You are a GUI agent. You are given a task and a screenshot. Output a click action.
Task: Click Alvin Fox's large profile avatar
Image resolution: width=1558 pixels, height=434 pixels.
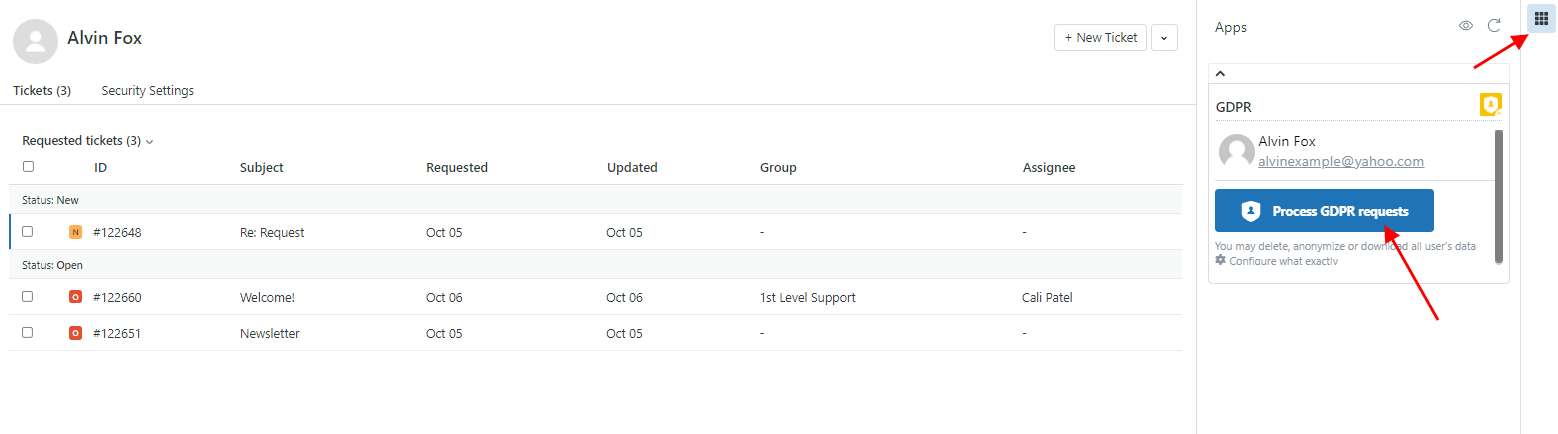tap(35, 41)
